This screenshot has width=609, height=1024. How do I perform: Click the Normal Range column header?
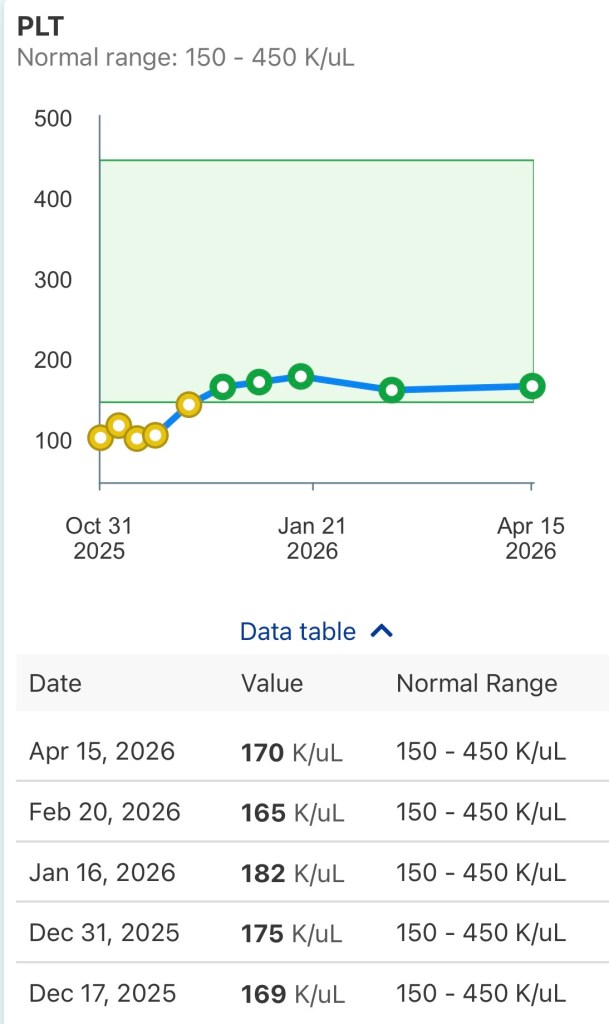point(477,684)
